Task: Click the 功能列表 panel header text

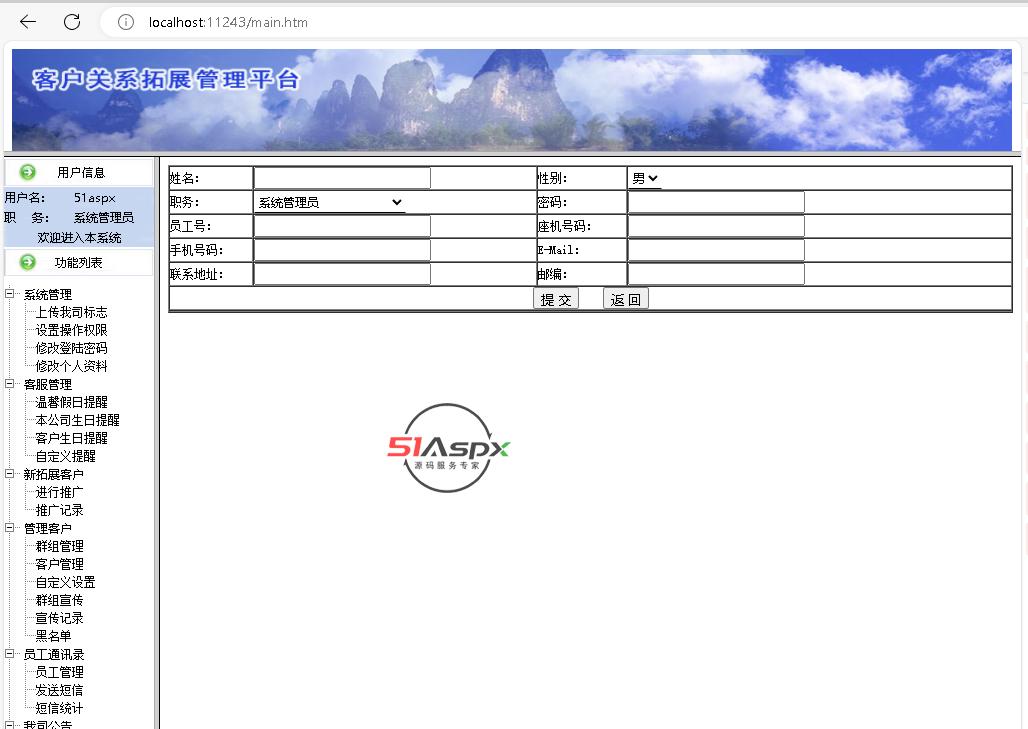Action: (78, 262)
